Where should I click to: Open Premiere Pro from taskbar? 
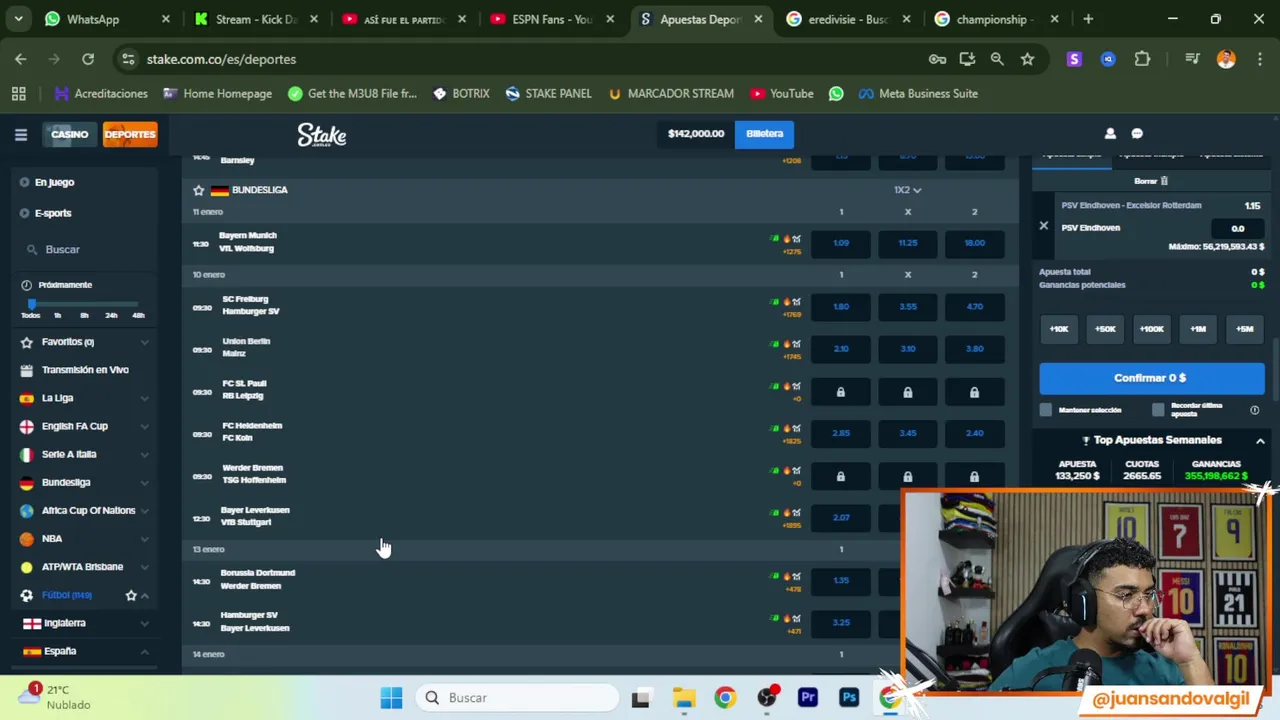(808, 698)
